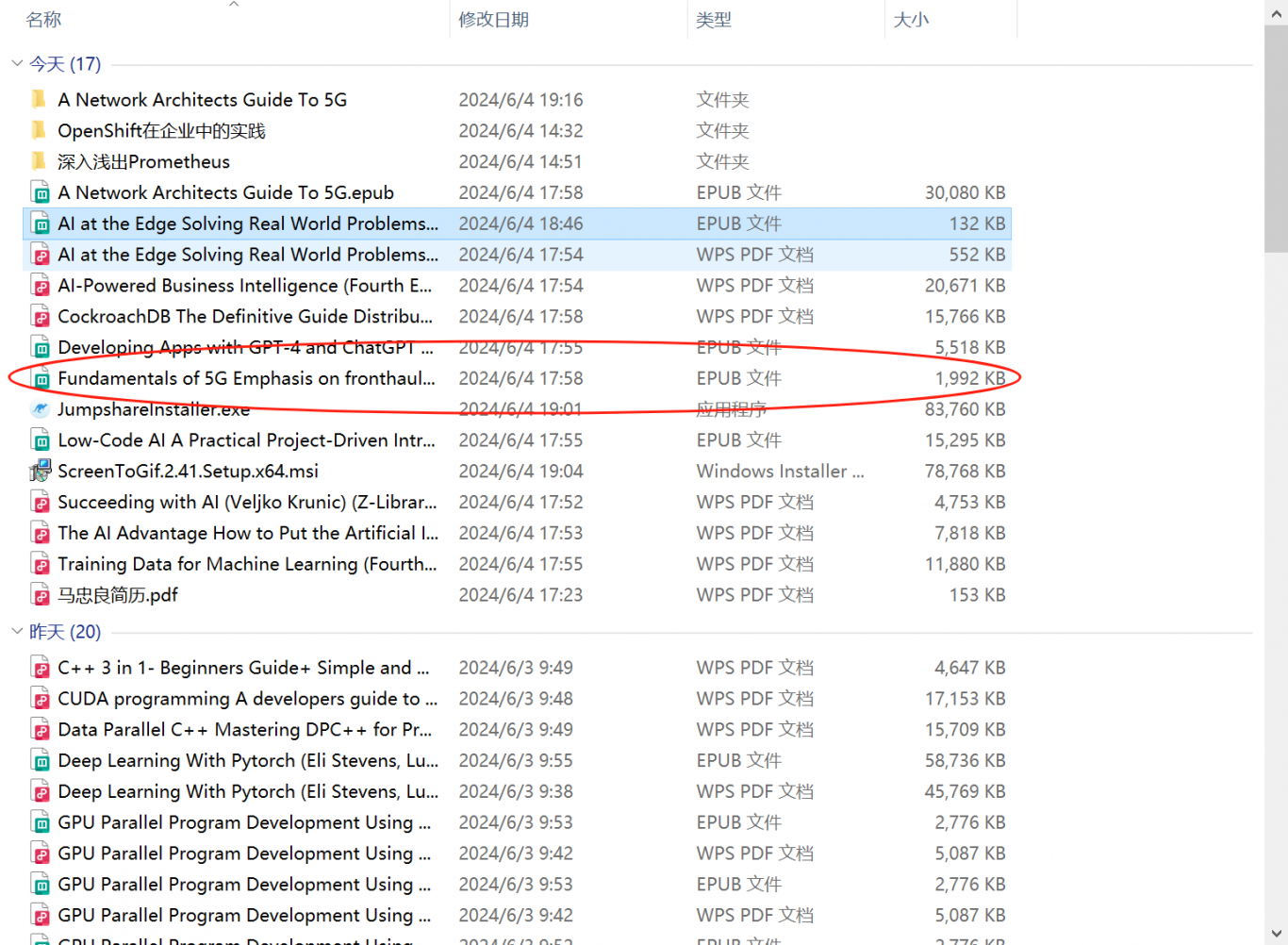Viewport: 1288px width, 945px height.
Task: Click the folder icon of A Network Architects Guide To 5G folder
Action: (x=39, y=99)
